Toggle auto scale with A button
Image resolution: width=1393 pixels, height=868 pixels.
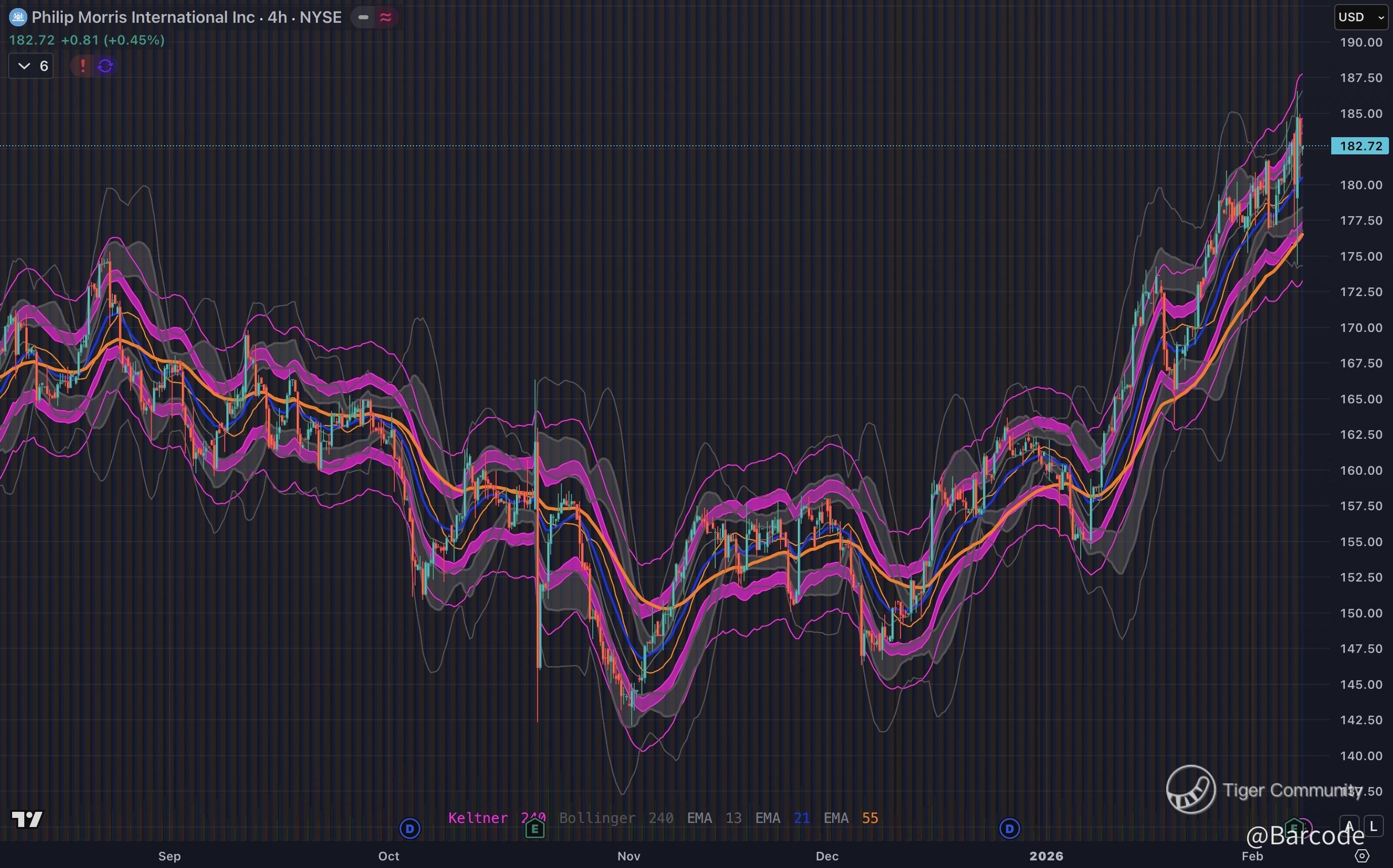click(x=1349, y=826)
